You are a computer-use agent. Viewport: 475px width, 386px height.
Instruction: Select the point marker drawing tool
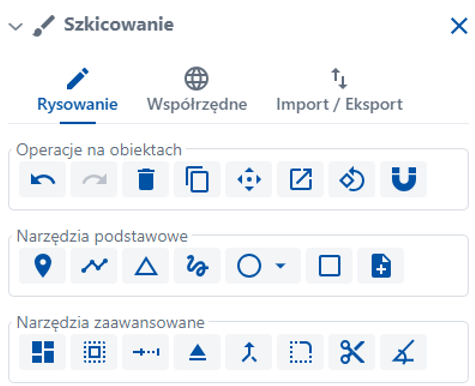pyautogui.click(x=42, y=266)
